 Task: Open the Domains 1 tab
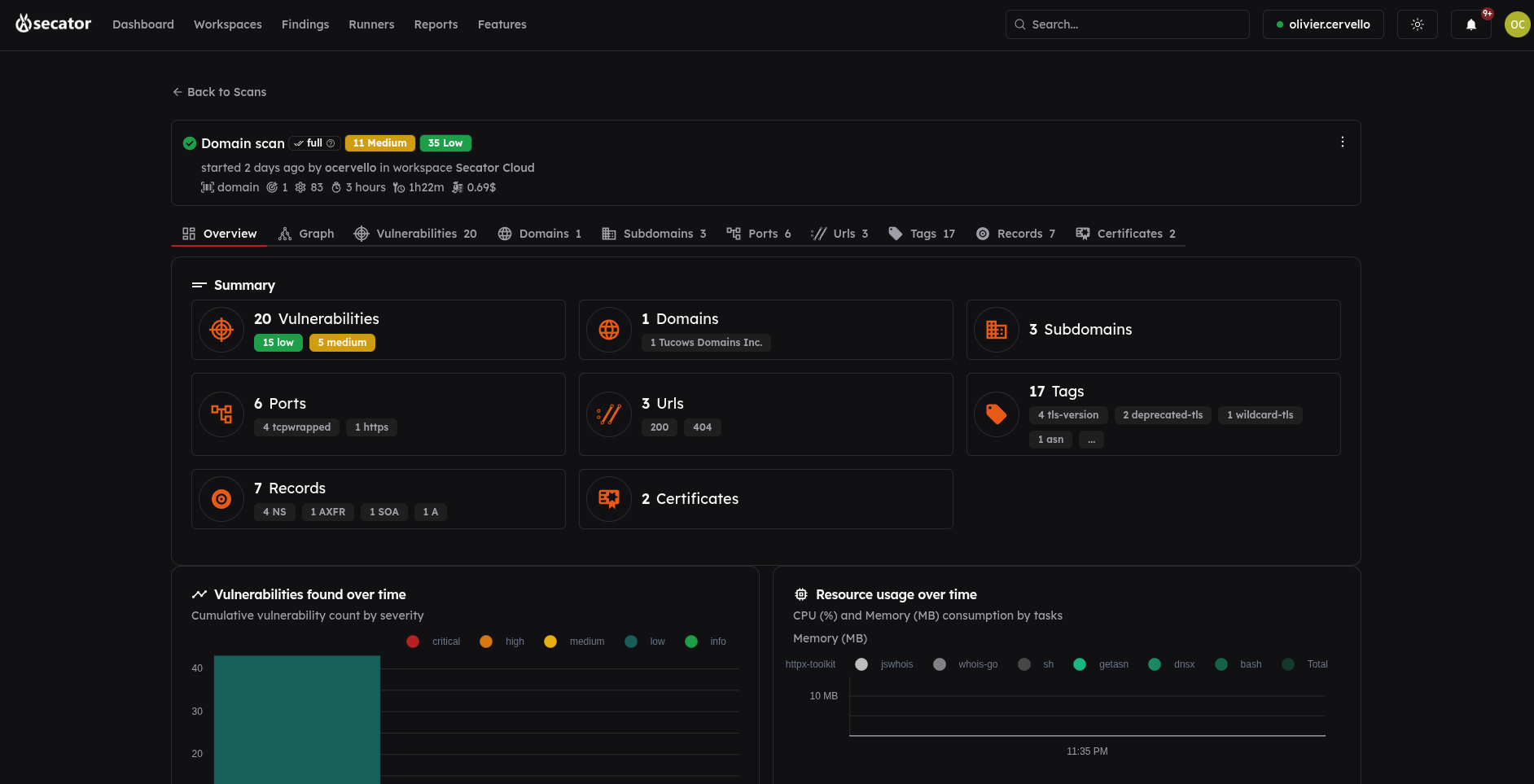[x=540, y=234]
